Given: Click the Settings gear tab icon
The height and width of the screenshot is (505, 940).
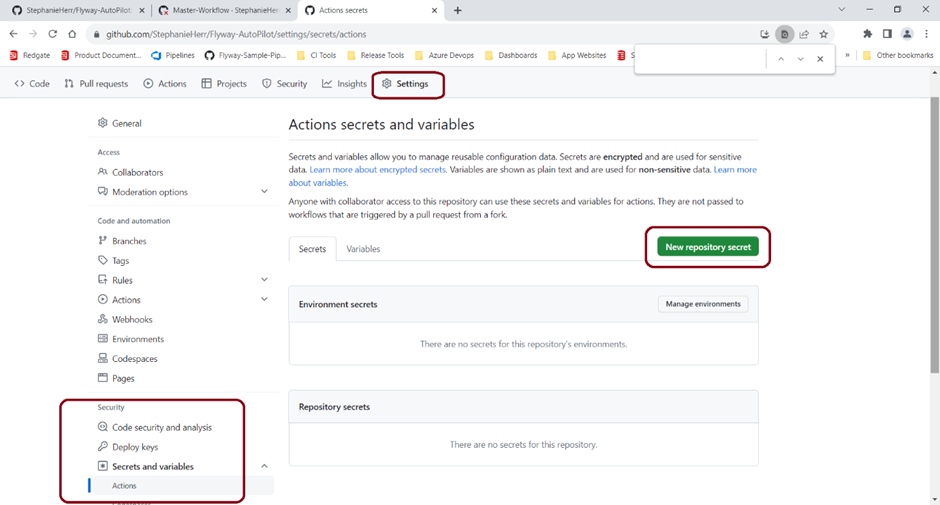Looking at the screenshot, I should point(387,84).
